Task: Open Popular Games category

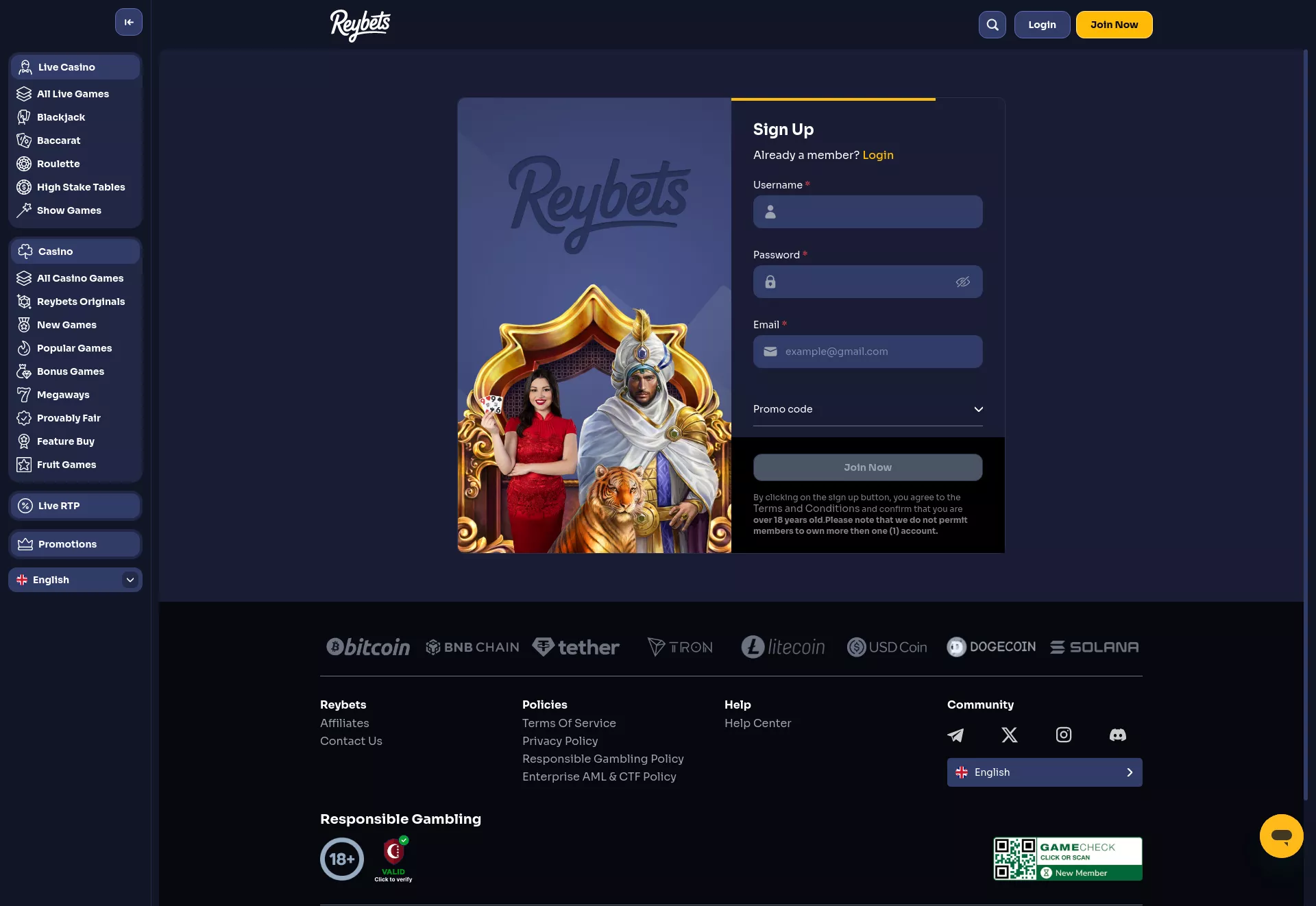Action: coord(75,348)
